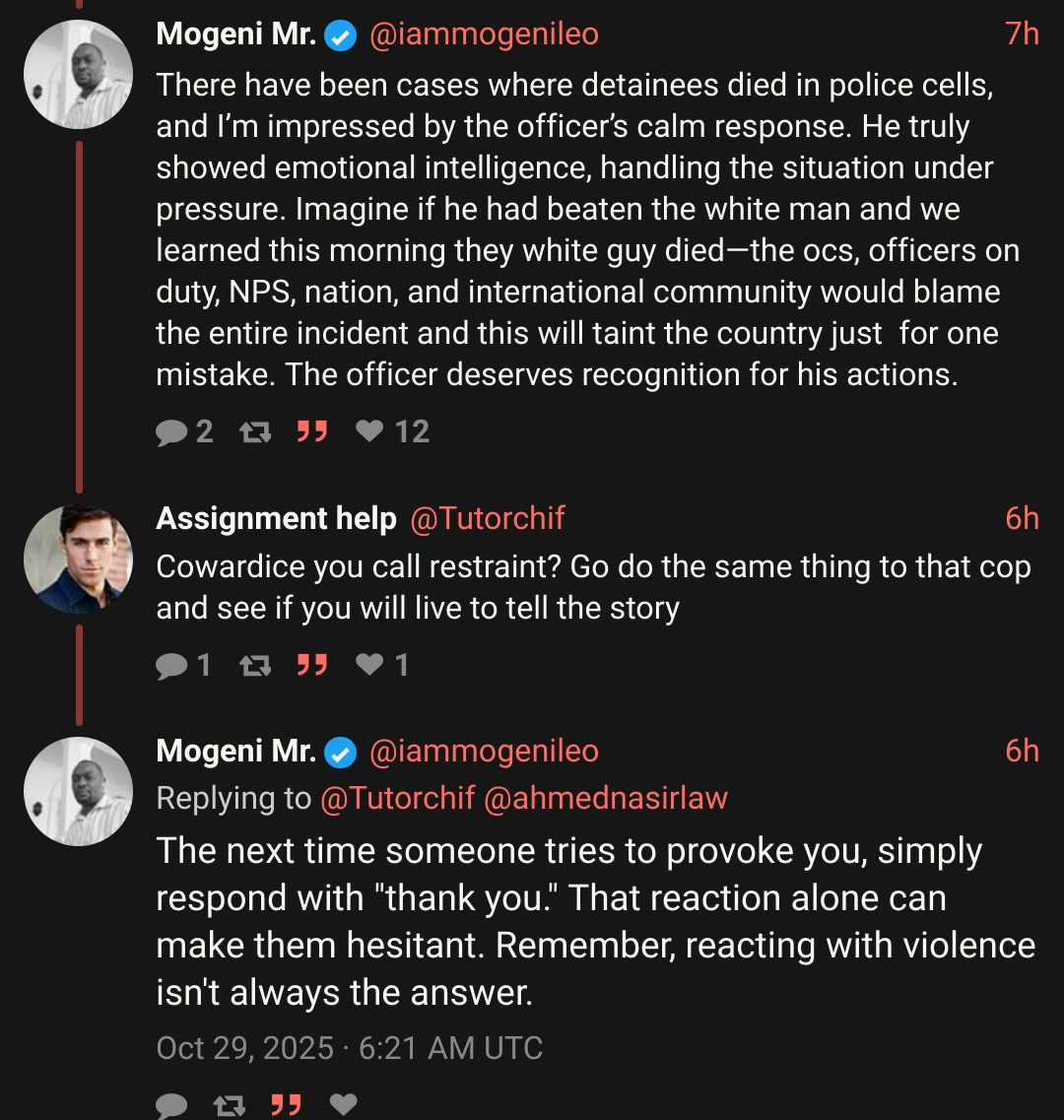Open @iammogenileo handle on first tweet
This screenshot has width=1064, height=1120.
tap(484, 34)
